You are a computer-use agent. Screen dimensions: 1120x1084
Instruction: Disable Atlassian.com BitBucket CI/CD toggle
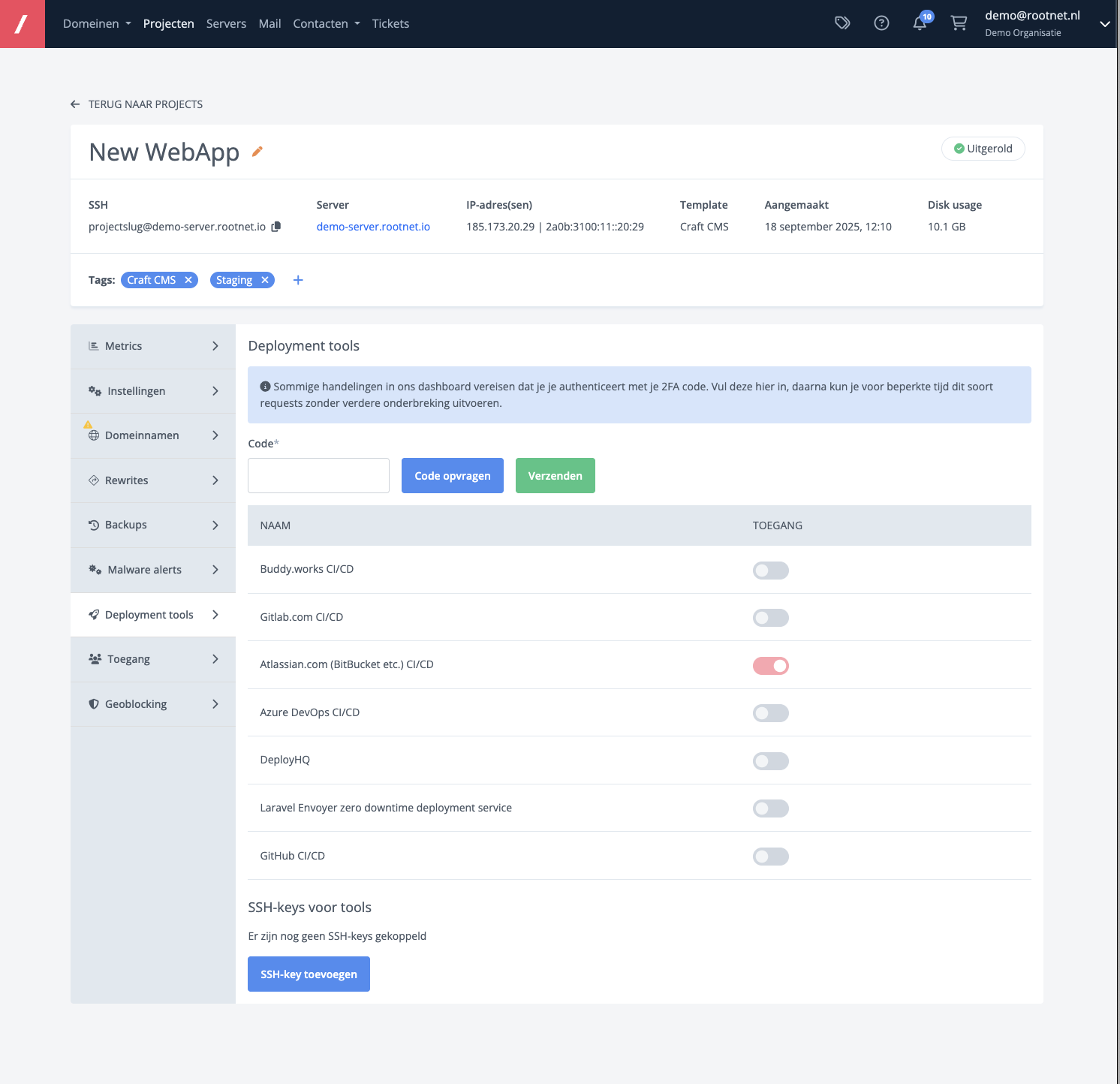tap(770, 666)
